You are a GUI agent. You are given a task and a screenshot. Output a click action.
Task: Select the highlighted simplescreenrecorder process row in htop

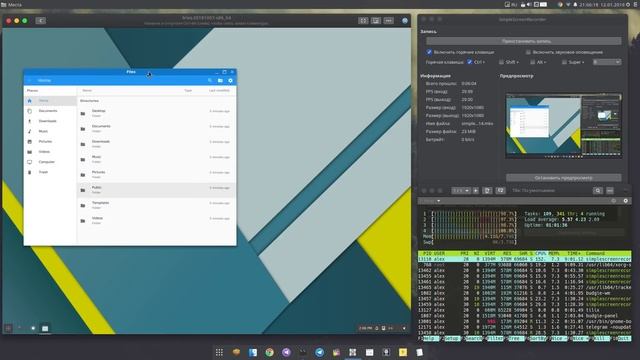524,259
